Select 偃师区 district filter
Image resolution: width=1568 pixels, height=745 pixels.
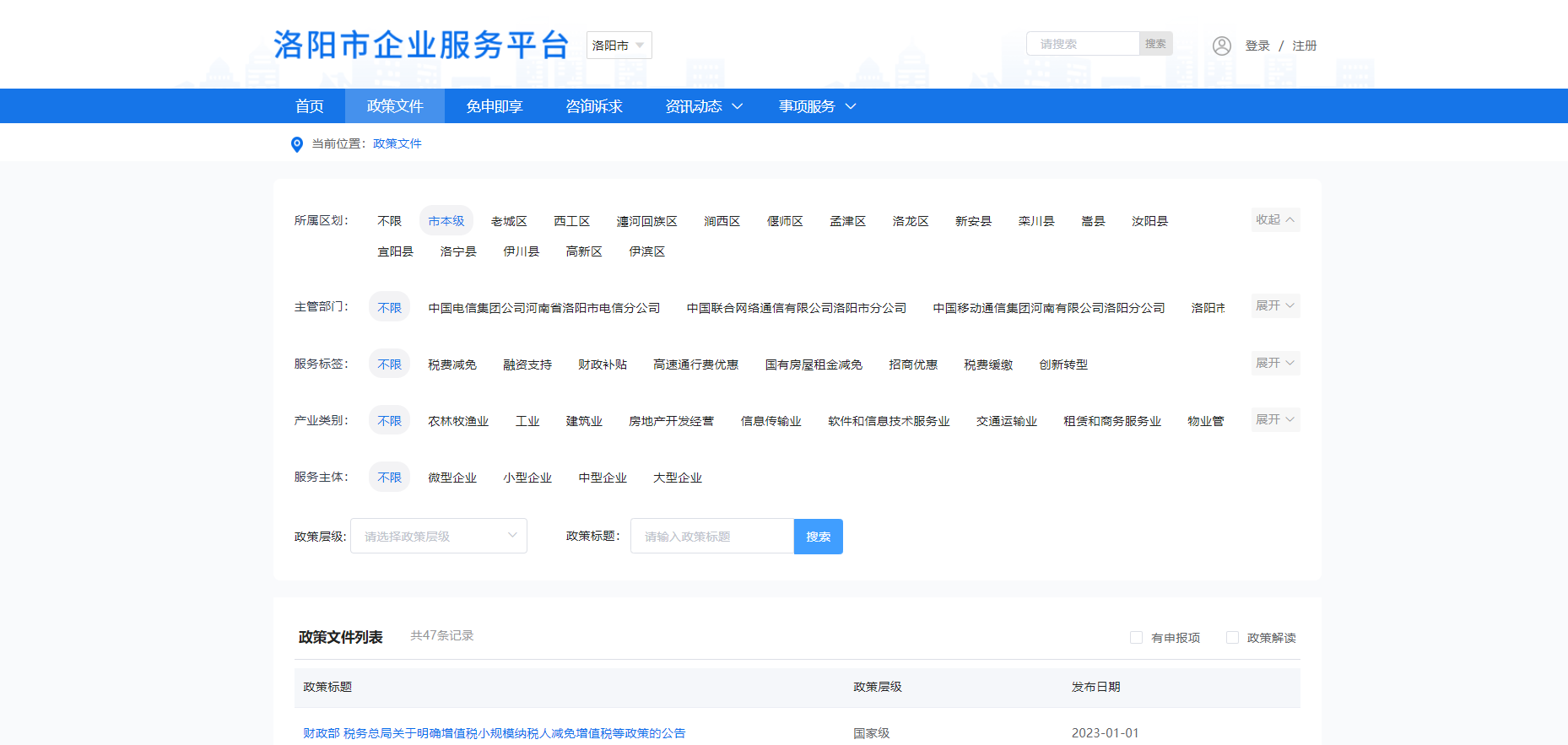(x=785, y=221)
